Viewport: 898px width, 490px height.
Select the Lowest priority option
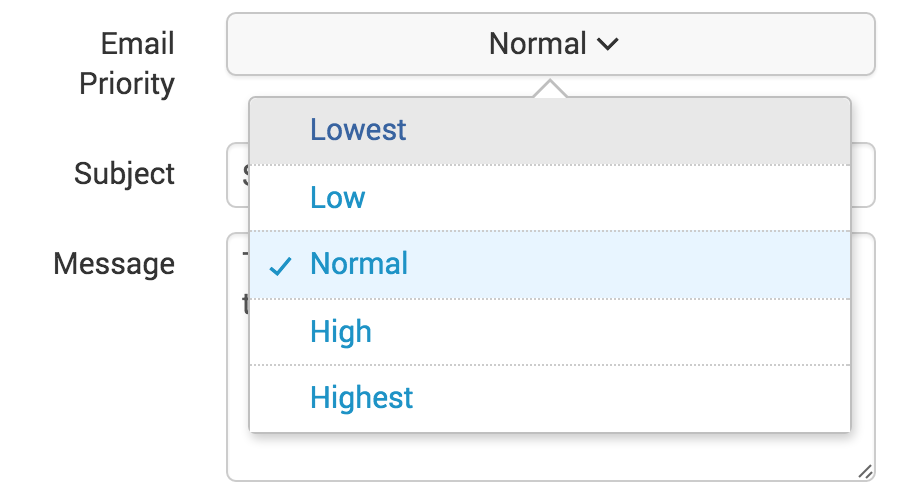550,131
